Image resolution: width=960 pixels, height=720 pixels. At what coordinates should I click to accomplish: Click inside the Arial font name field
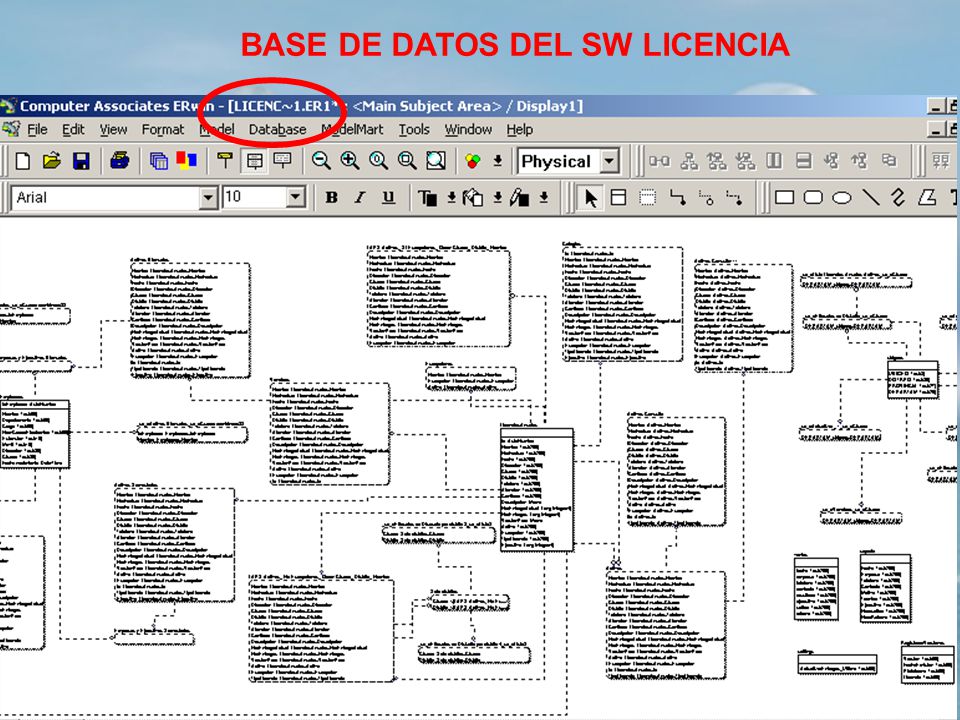pos(105,197)
